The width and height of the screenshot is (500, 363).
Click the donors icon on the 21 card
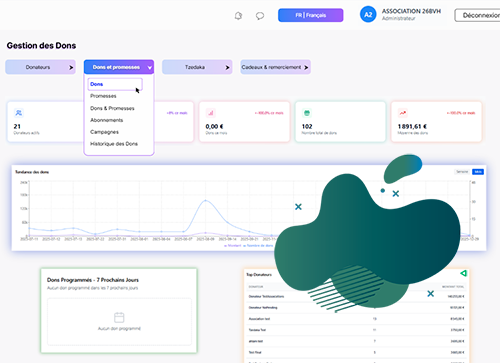[19, 113]
